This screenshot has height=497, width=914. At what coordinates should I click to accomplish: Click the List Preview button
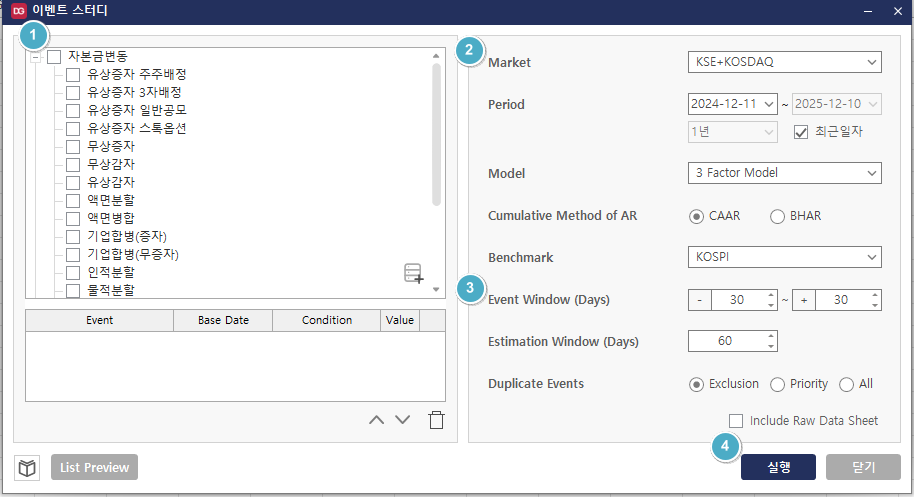click(x=95, y=467)
